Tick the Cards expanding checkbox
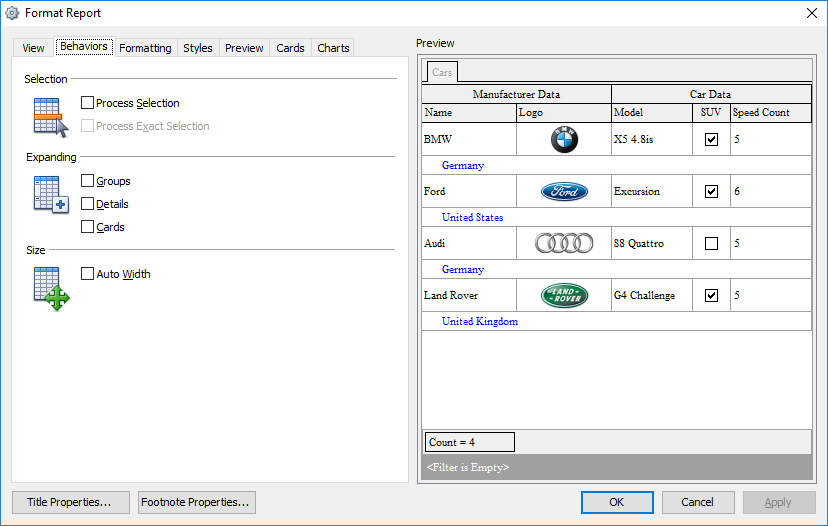The image size is (828, 526). tap(88, 227)
